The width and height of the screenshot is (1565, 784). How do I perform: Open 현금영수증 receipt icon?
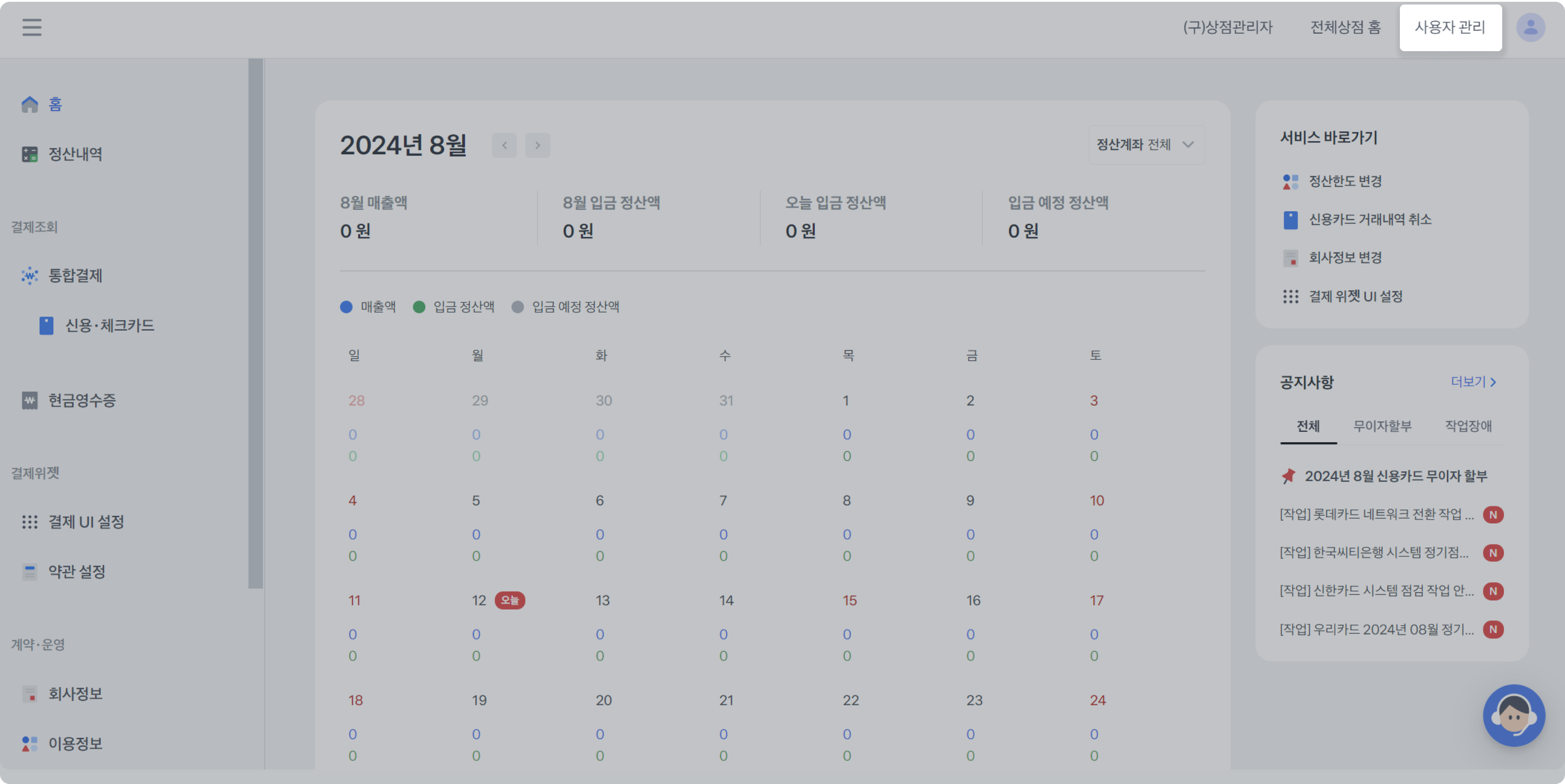click(30, 400)
